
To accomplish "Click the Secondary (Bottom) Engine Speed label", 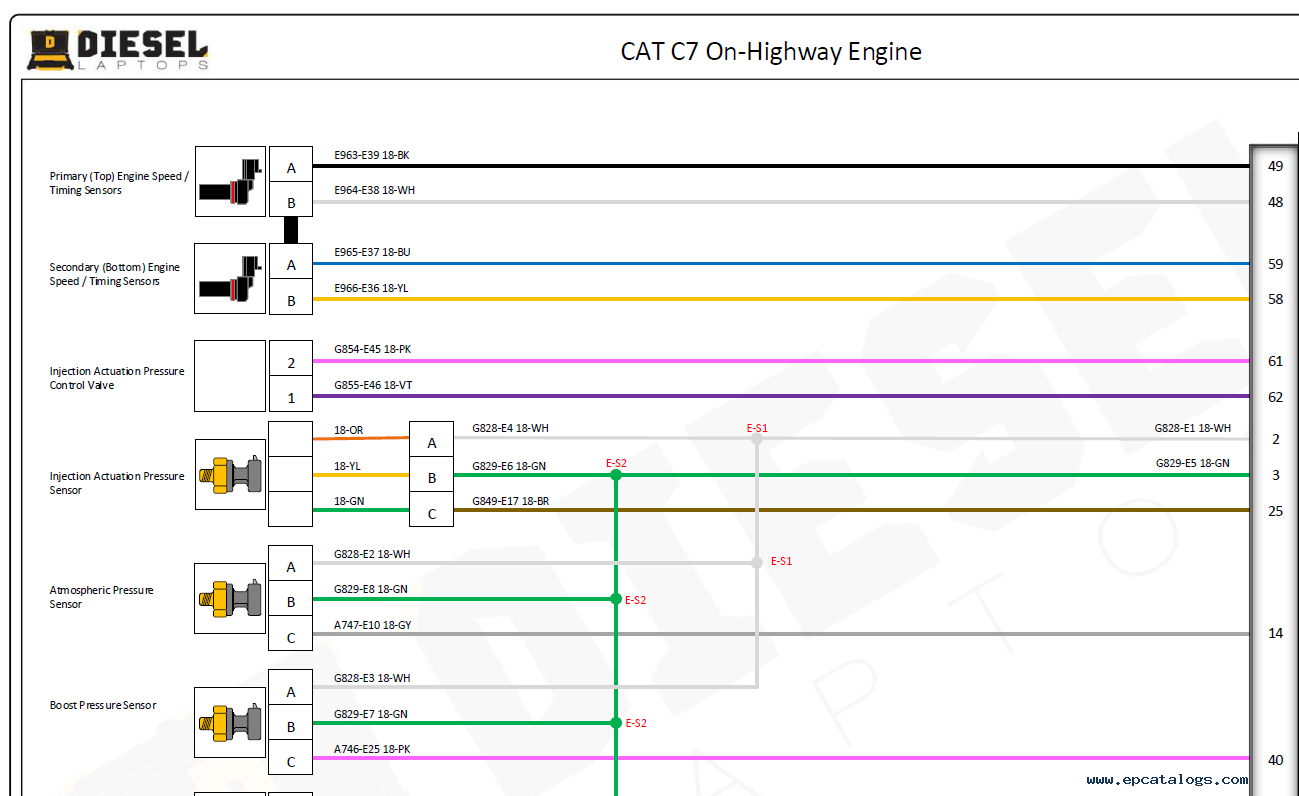I will (115, 274).
